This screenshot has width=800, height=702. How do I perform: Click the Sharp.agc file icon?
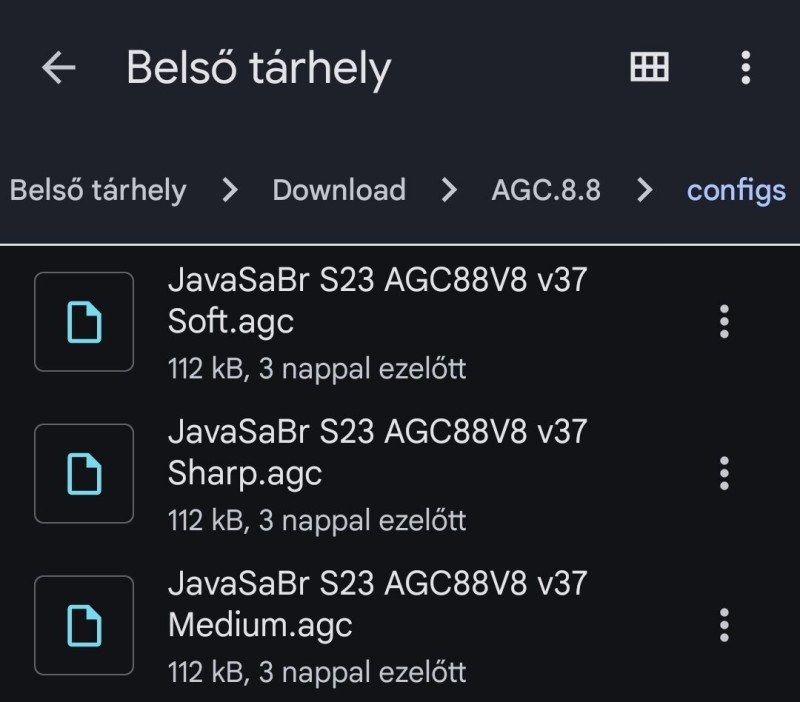(84, 473)
